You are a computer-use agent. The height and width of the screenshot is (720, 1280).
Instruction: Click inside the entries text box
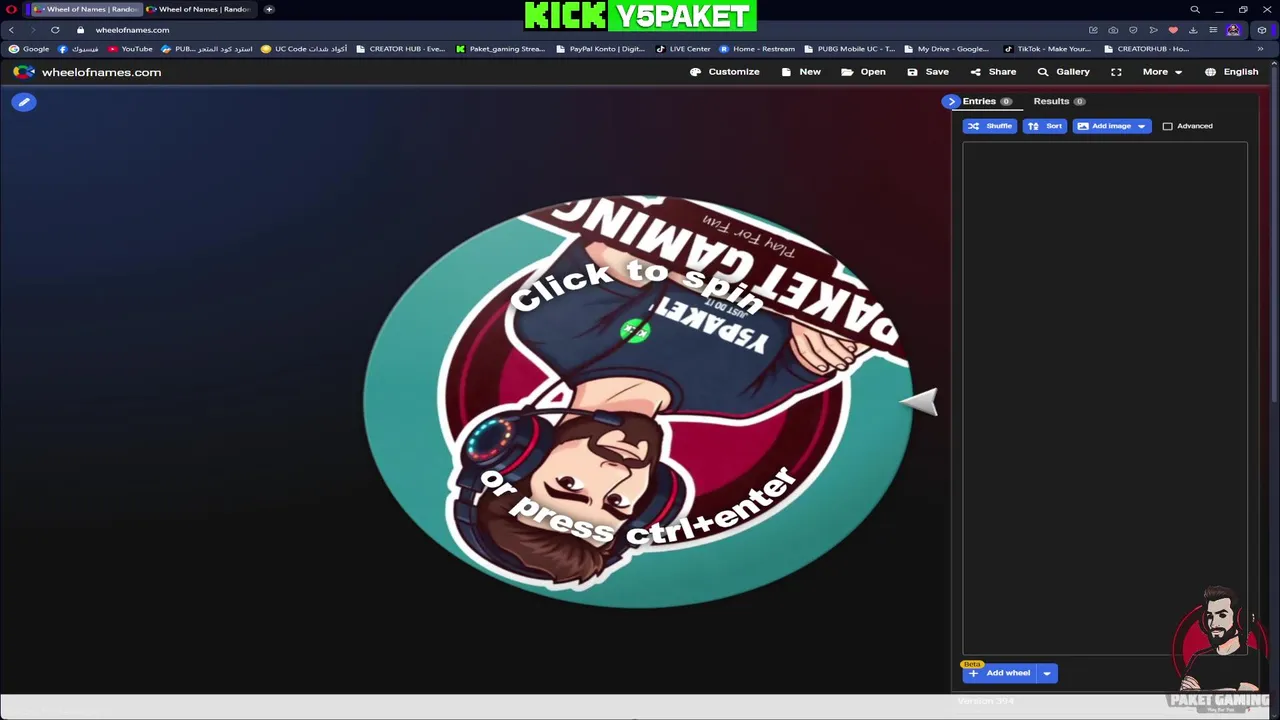pos(1105,398)
